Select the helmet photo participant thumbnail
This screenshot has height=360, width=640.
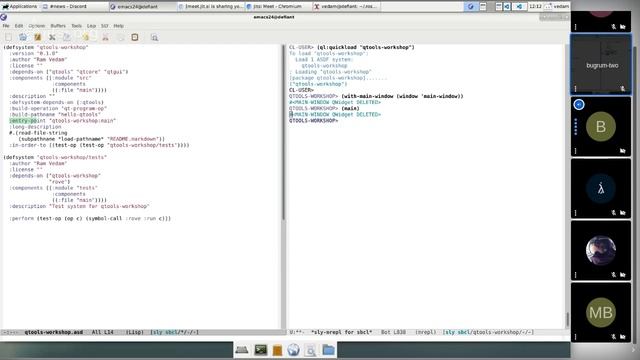[601, 251]
